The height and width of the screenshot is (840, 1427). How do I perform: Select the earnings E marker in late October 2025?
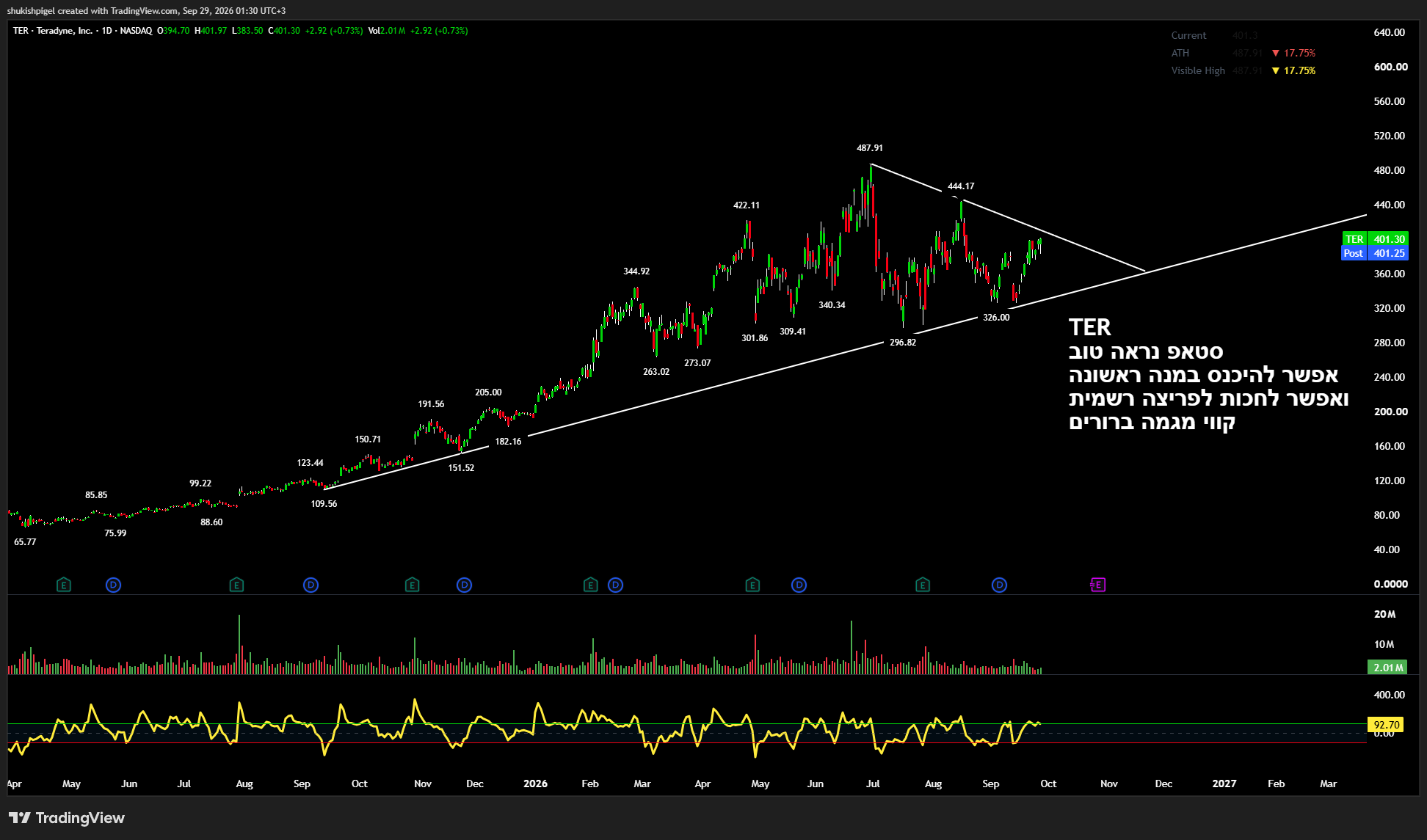[x=413, y=585]
